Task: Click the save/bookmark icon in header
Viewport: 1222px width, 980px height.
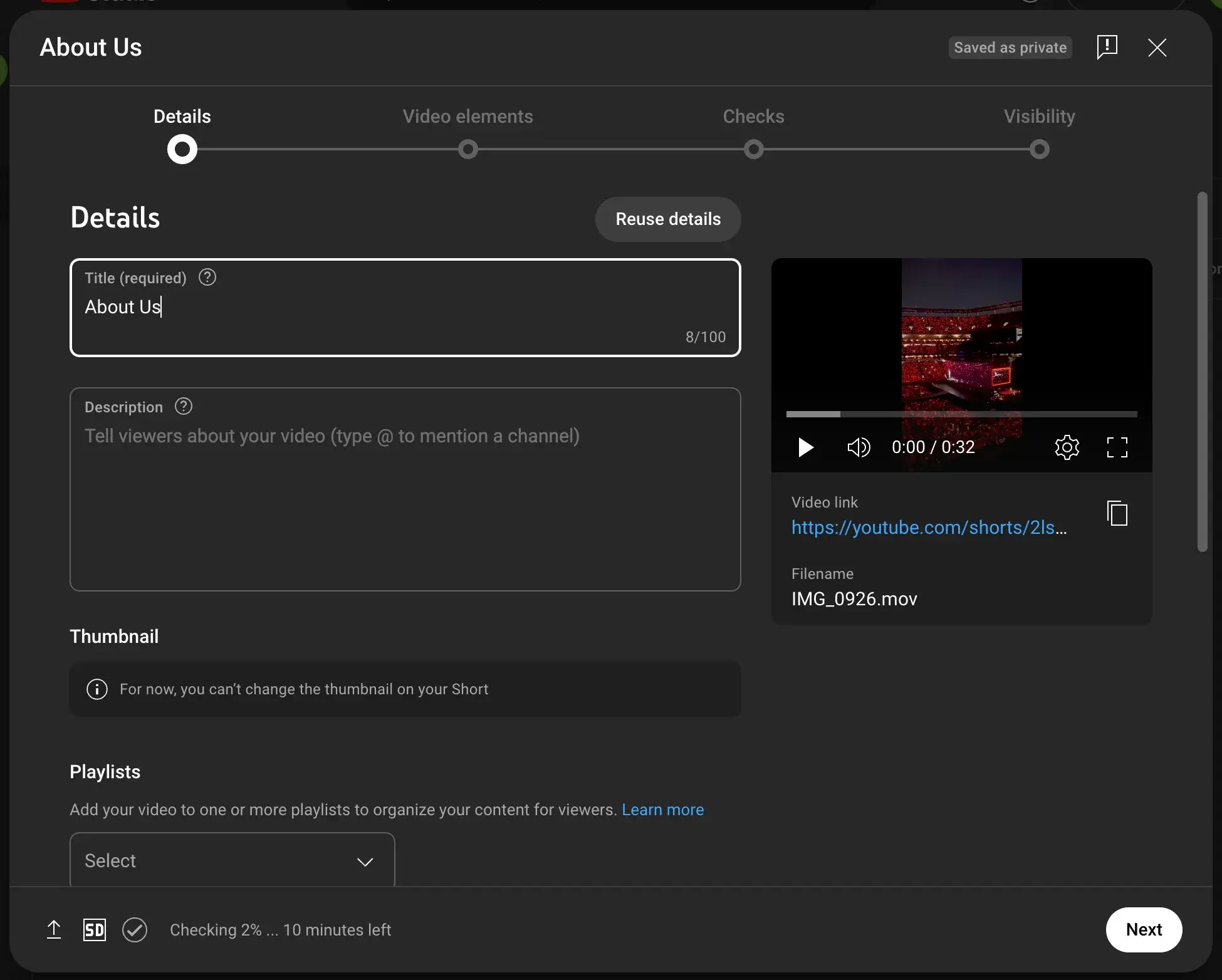Action: 1106,47
